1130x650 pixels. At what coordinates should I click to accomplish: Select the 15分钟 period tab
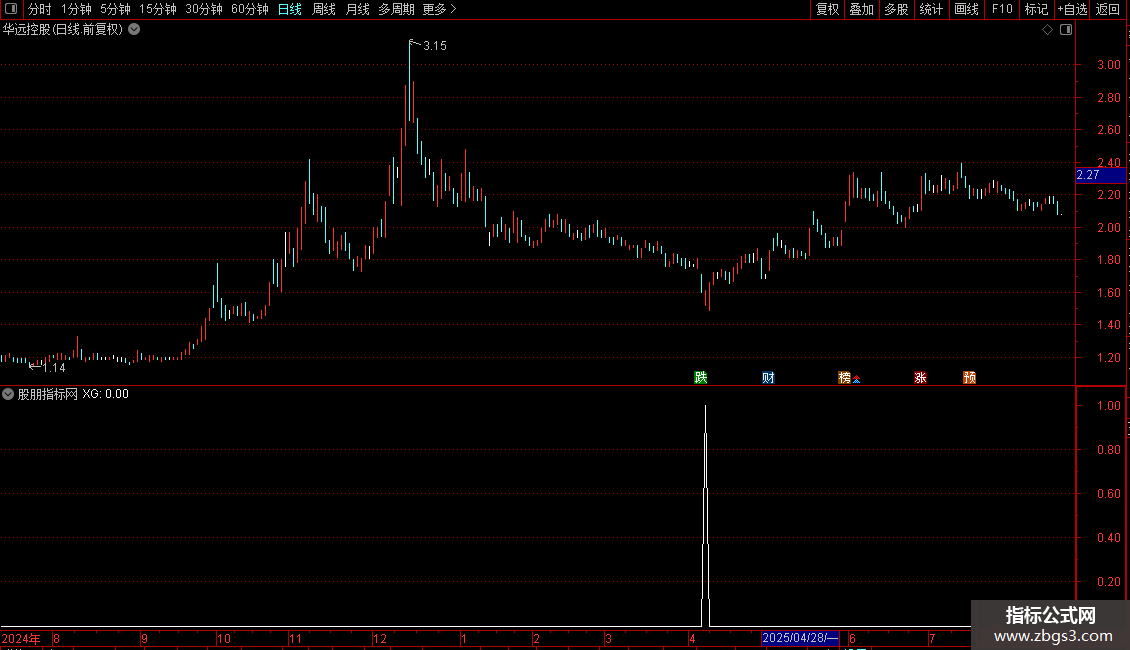click(x=158, y=9)
